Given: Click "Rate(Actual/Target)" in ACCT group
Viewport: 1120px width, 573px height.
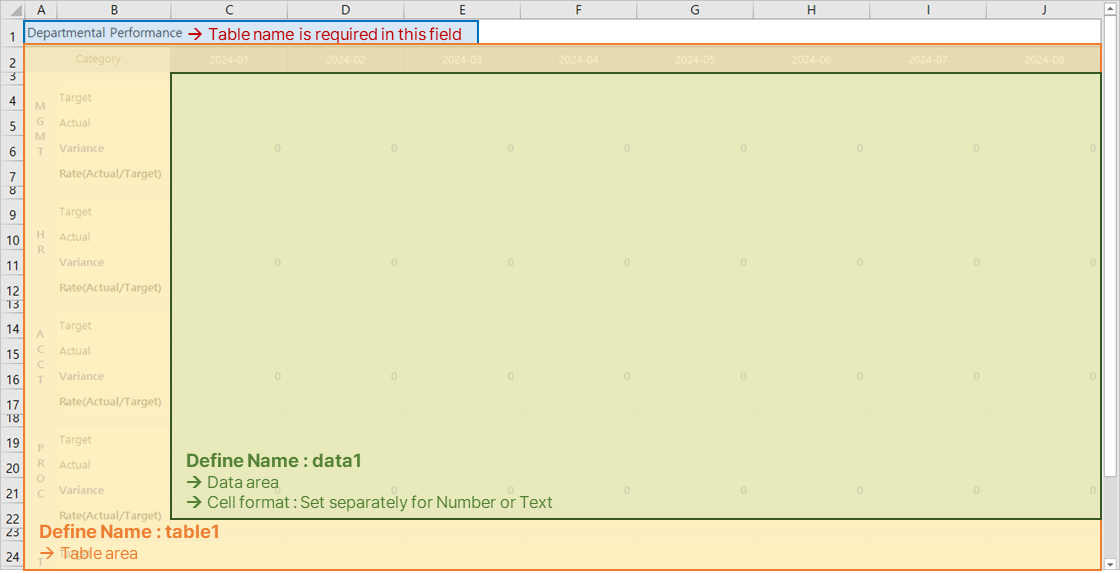Looking at the screenshot, I should coord(110,402).
